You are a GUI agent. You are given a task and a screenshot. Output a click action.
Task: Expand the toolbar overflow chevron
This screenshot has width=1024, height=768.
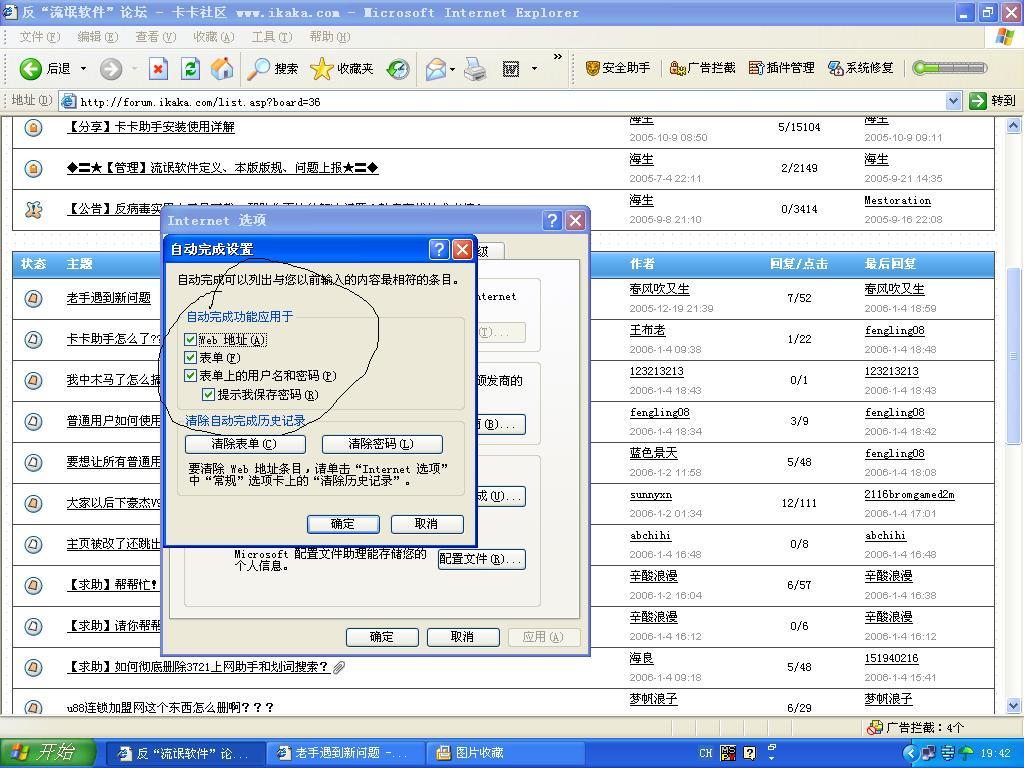557,58
